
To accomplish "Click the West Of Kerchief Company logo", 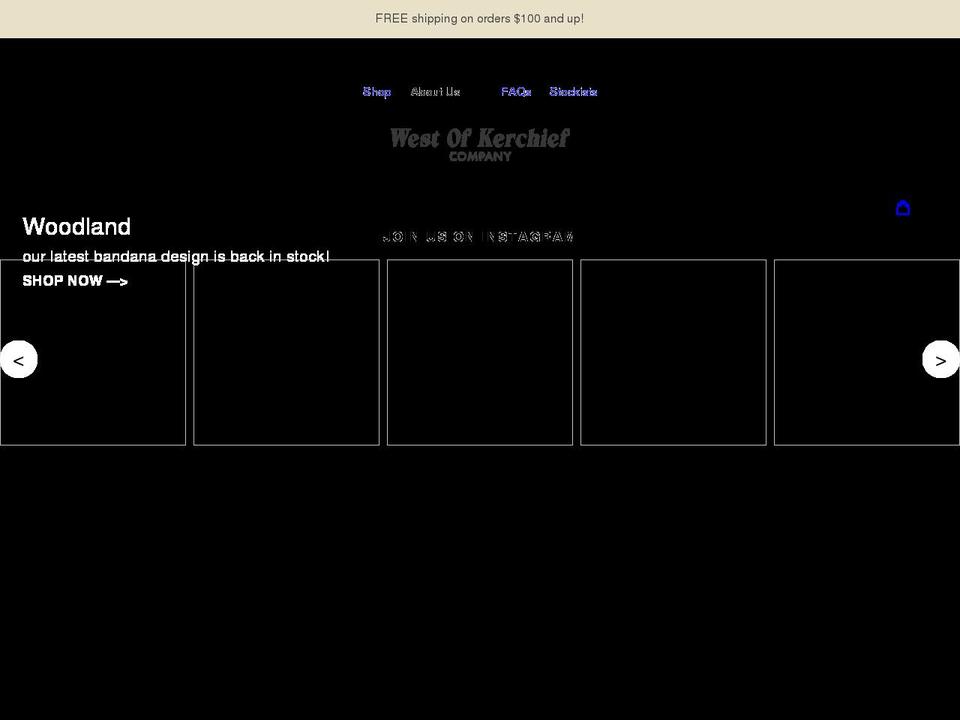I will point(480,141).
